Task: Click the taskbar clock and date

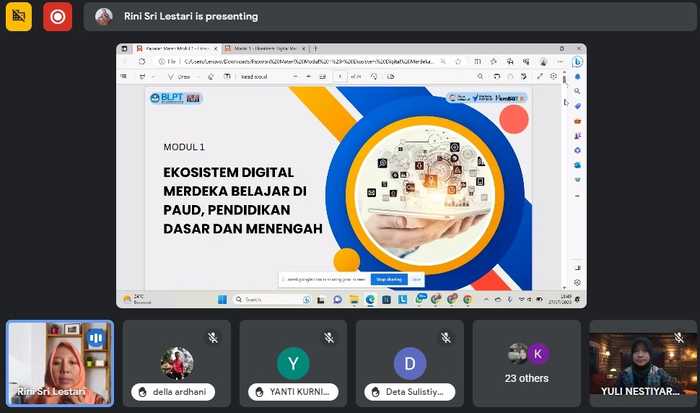Action: tap(560, 300)
